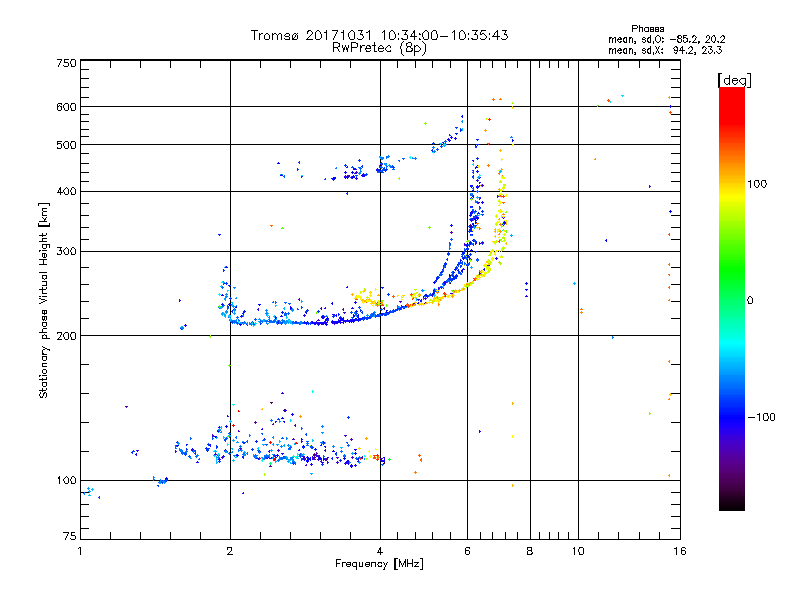This screenshot has height=600, width=800.
Task: Click y-axis tick label "500"
Action: [x=66, y=144]
